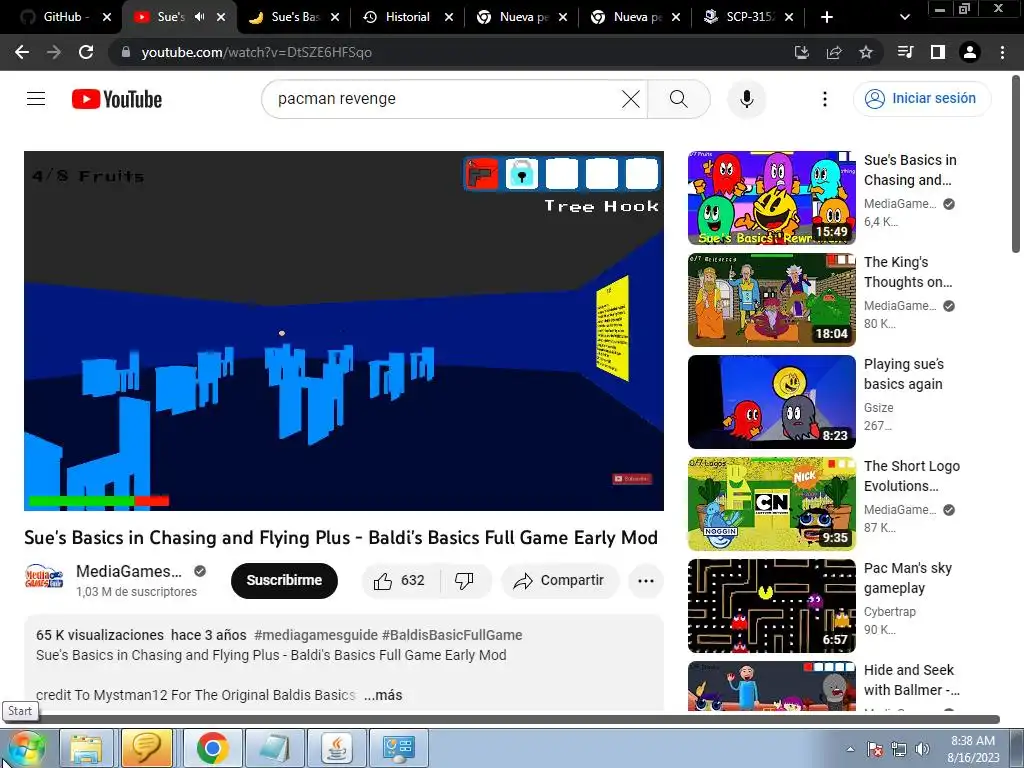The image size is (1024, 768).
Task: Open YouTube settings three-dot menu
Action: [825, 99]
